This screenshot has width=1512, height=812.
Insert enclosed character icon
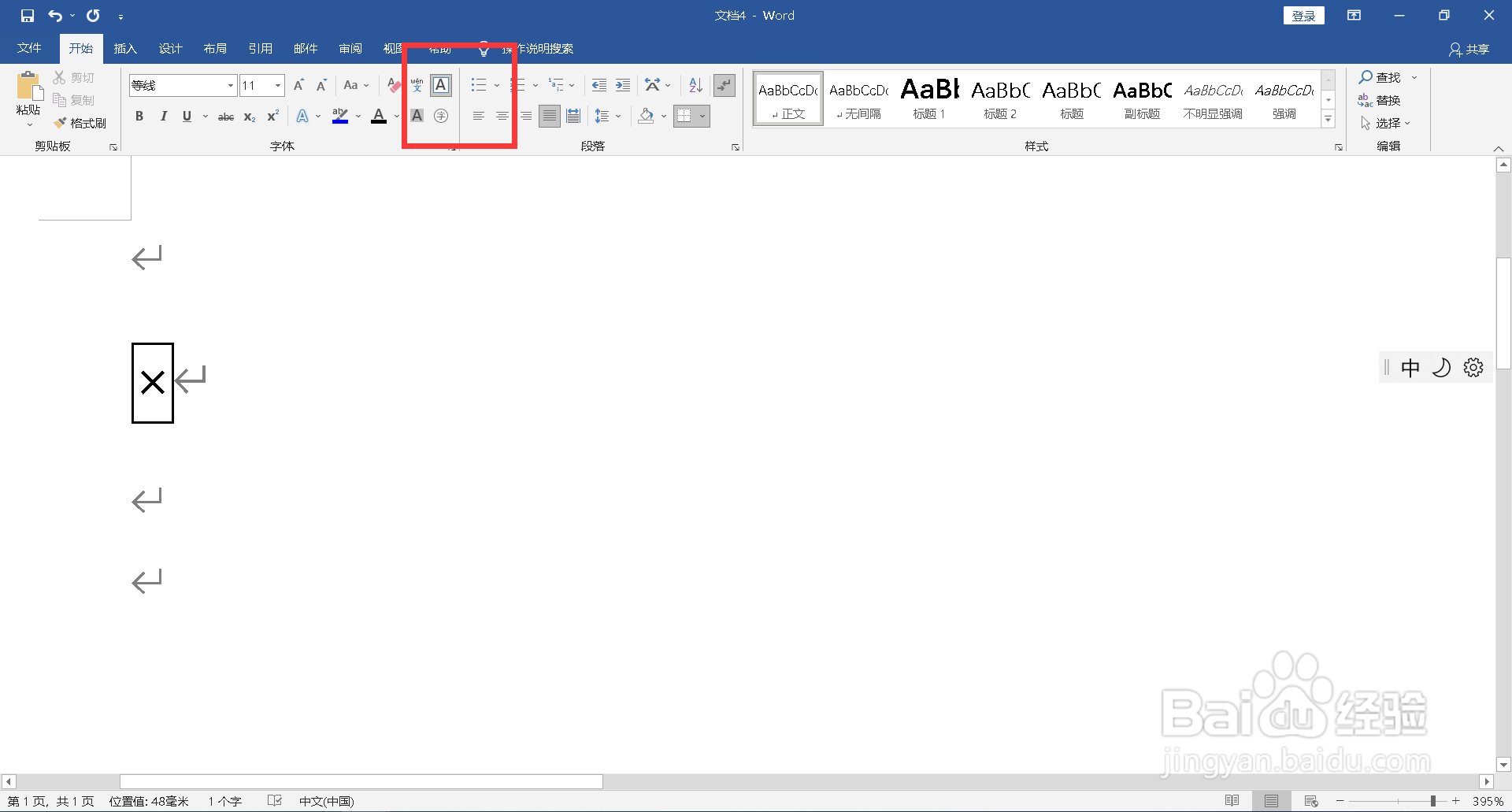pos(441,116)
